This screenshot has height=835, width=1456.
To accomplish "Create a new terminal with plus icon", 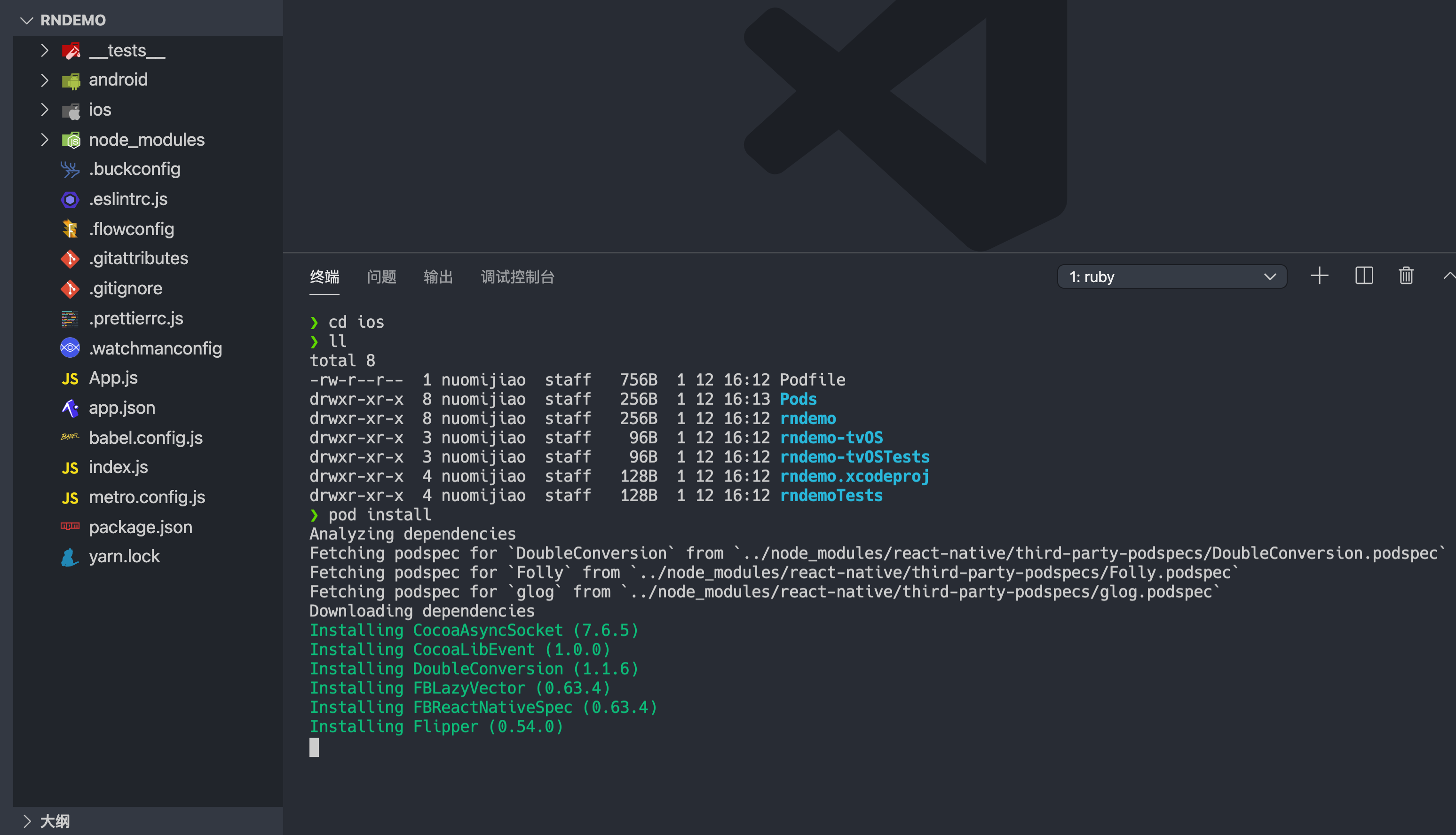I will tap(1319, 276).
